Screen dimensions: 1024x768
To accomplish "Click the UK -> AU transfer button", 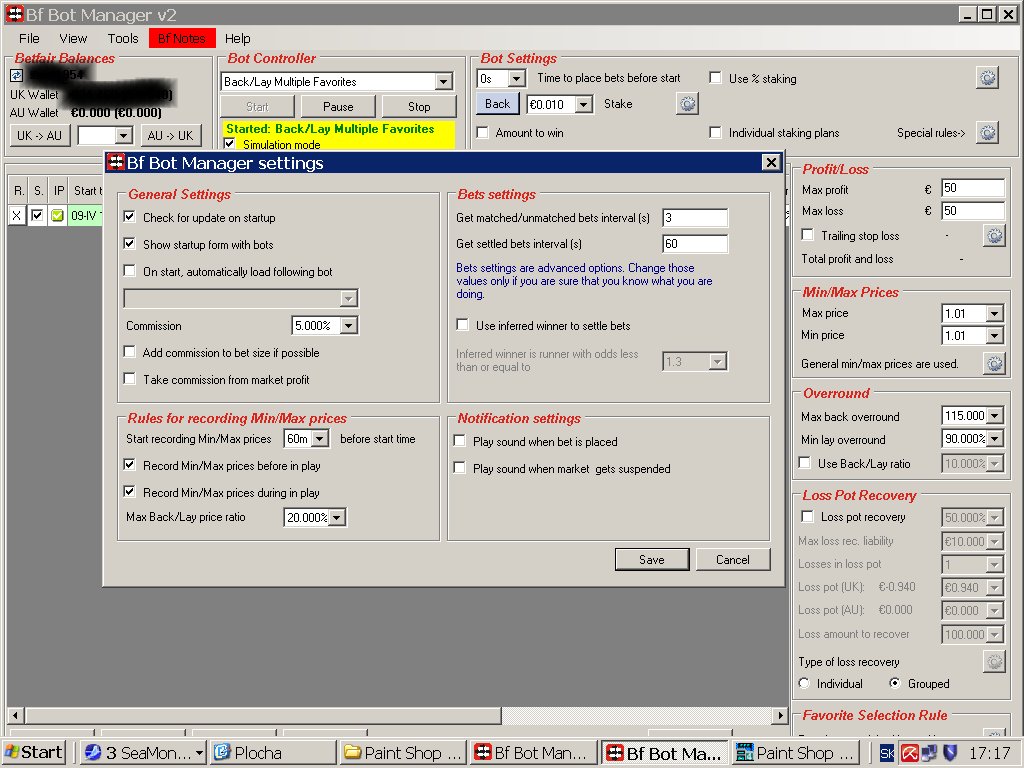I will click(39, 136).
